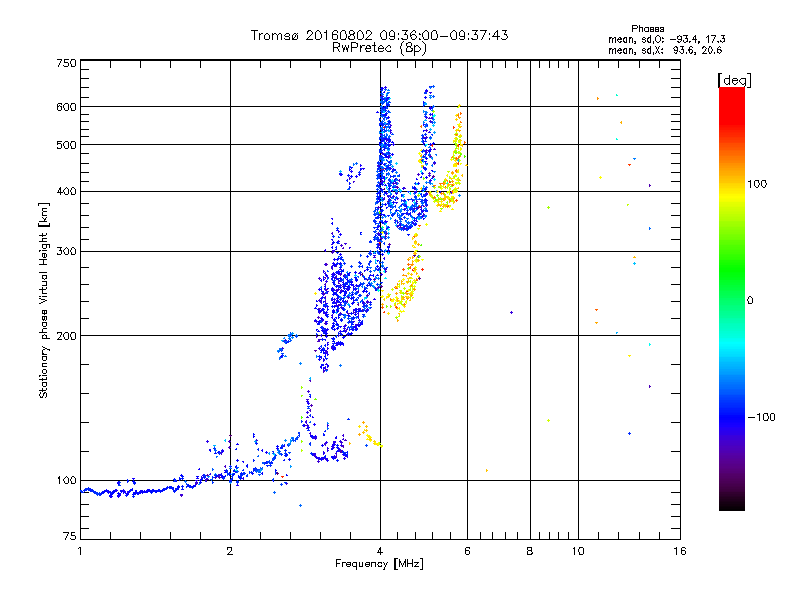Click the x-axis tick label '6'
Image resolution: width=800 pixels, height=600 pixels.
[x=467, y=551]
